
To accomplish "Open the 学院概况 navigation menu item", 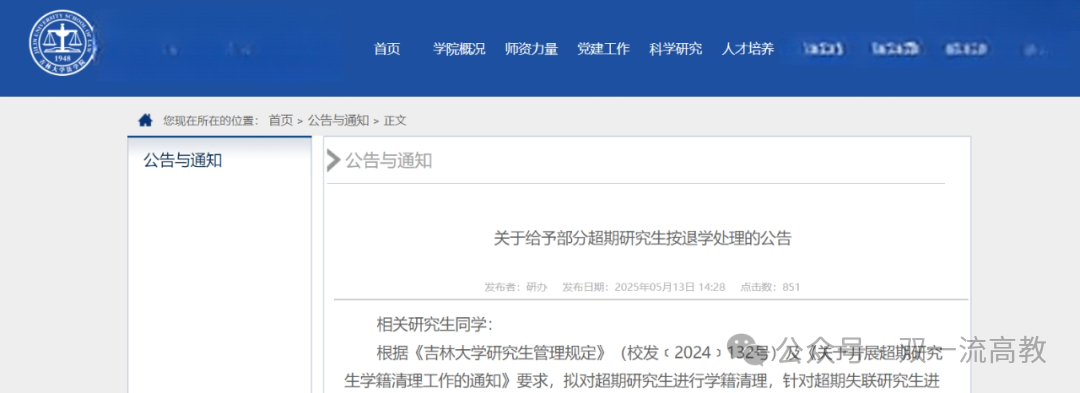I will tap(459, 49).
